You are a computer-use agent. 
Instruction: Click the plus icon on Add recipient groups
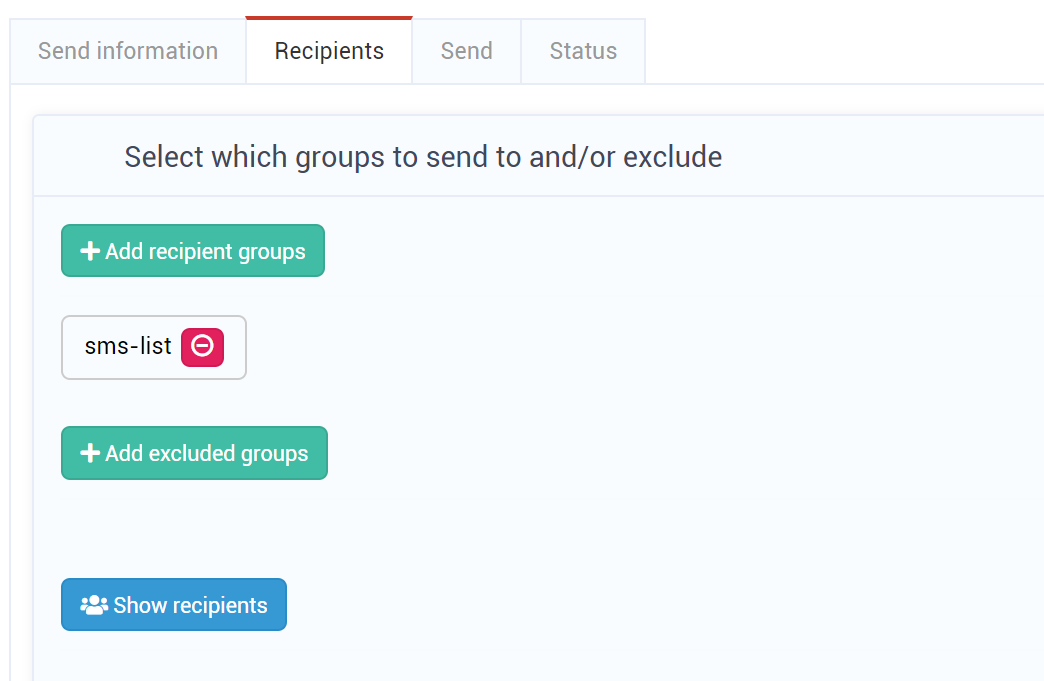click(x=90, y=251)
